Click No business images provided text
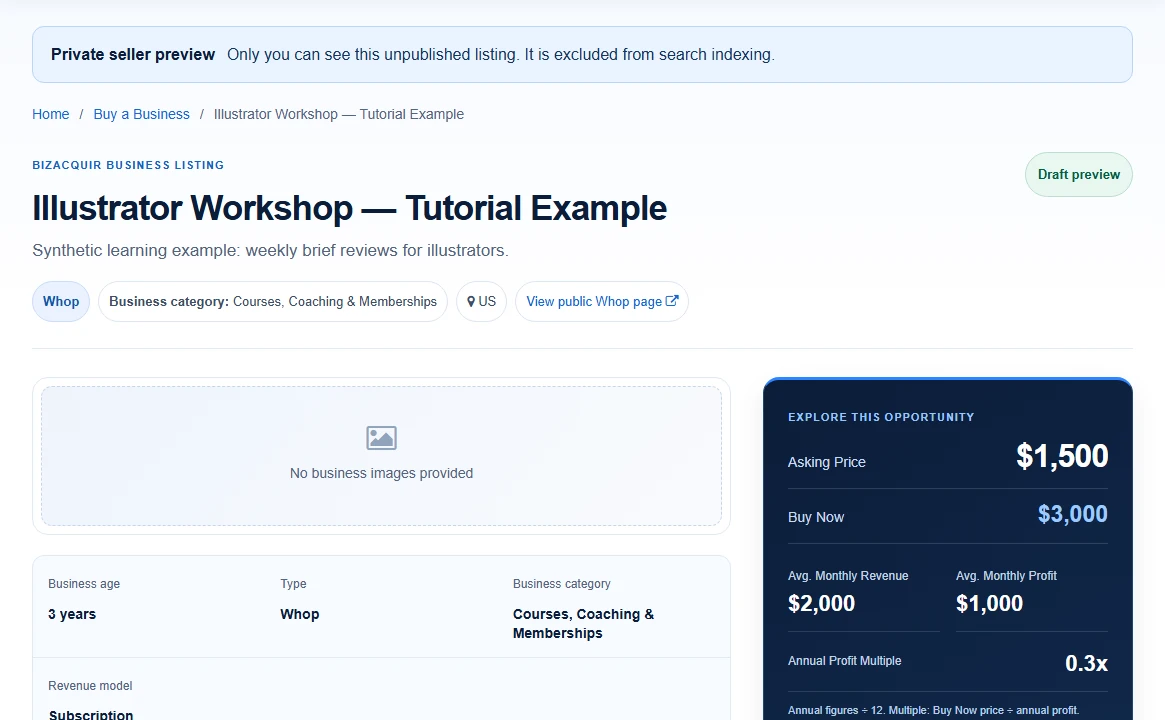The height and width of the screenshot is (720, 1165). coord(381,473)
